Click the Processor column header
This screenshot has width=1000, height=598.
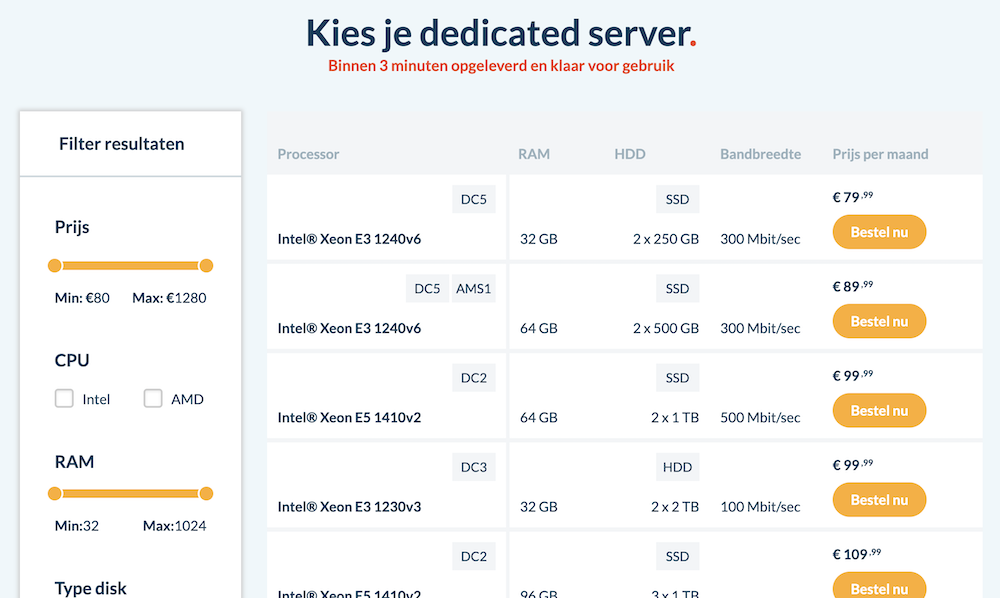(306, 153)
